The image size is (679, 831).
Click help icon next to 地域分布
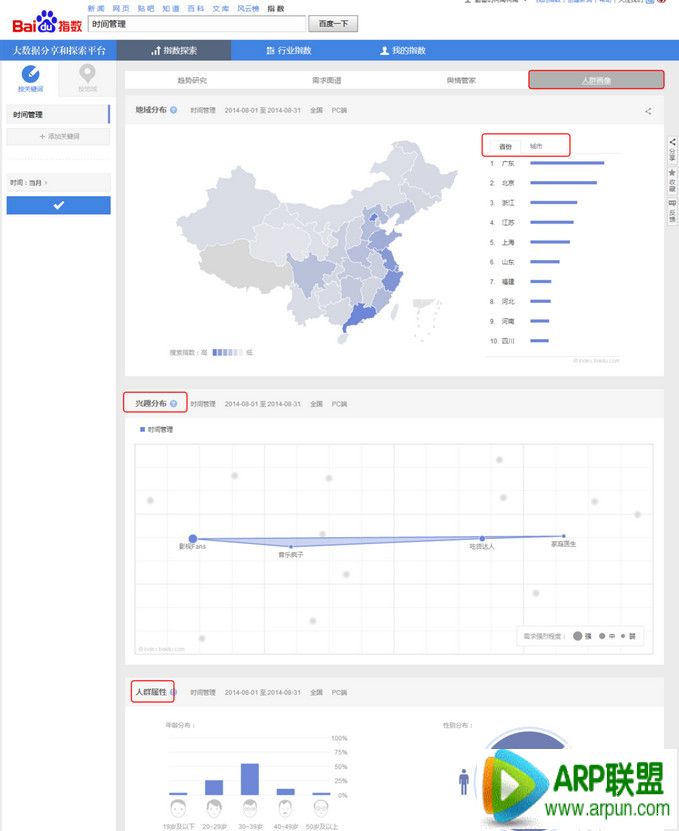pos(174,111)
